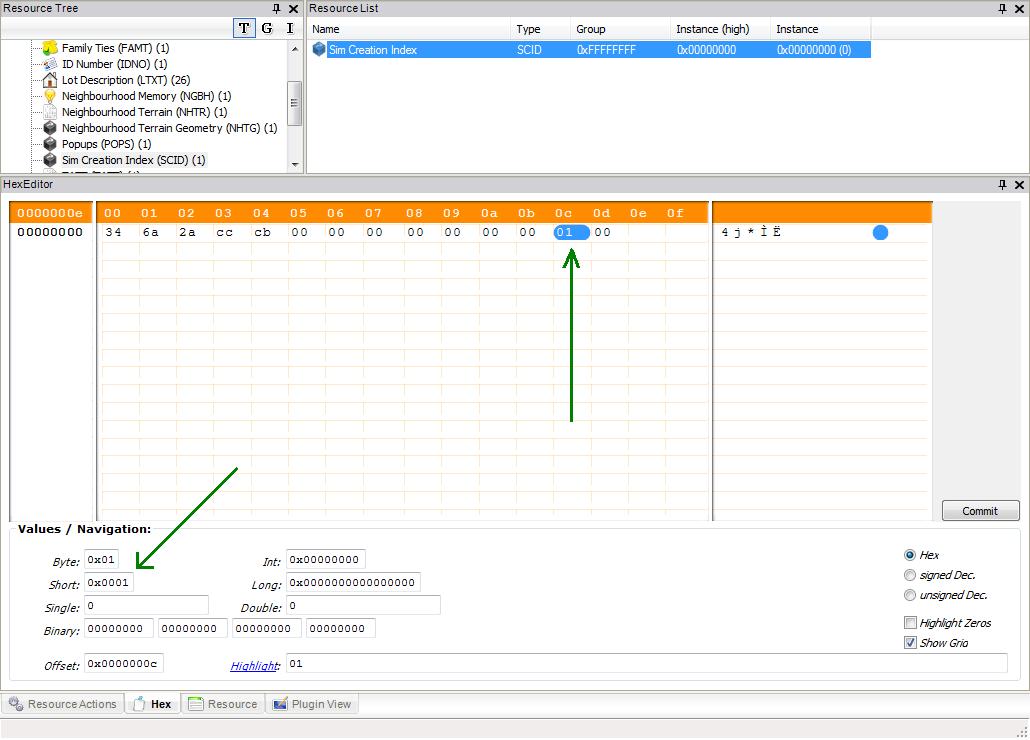
Task: Click the I view button in Resource Tree
Action: pos(290,28)
